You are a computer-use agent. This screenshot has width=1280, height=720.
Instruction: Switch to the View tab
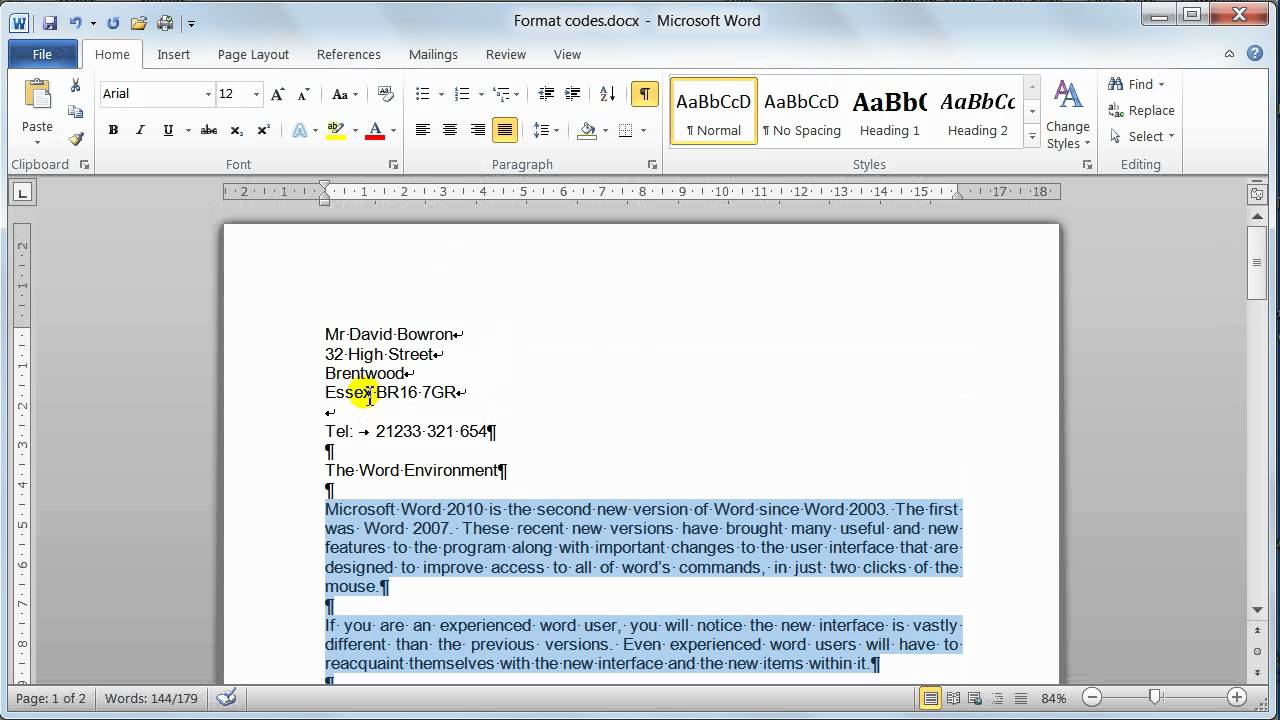567,54
